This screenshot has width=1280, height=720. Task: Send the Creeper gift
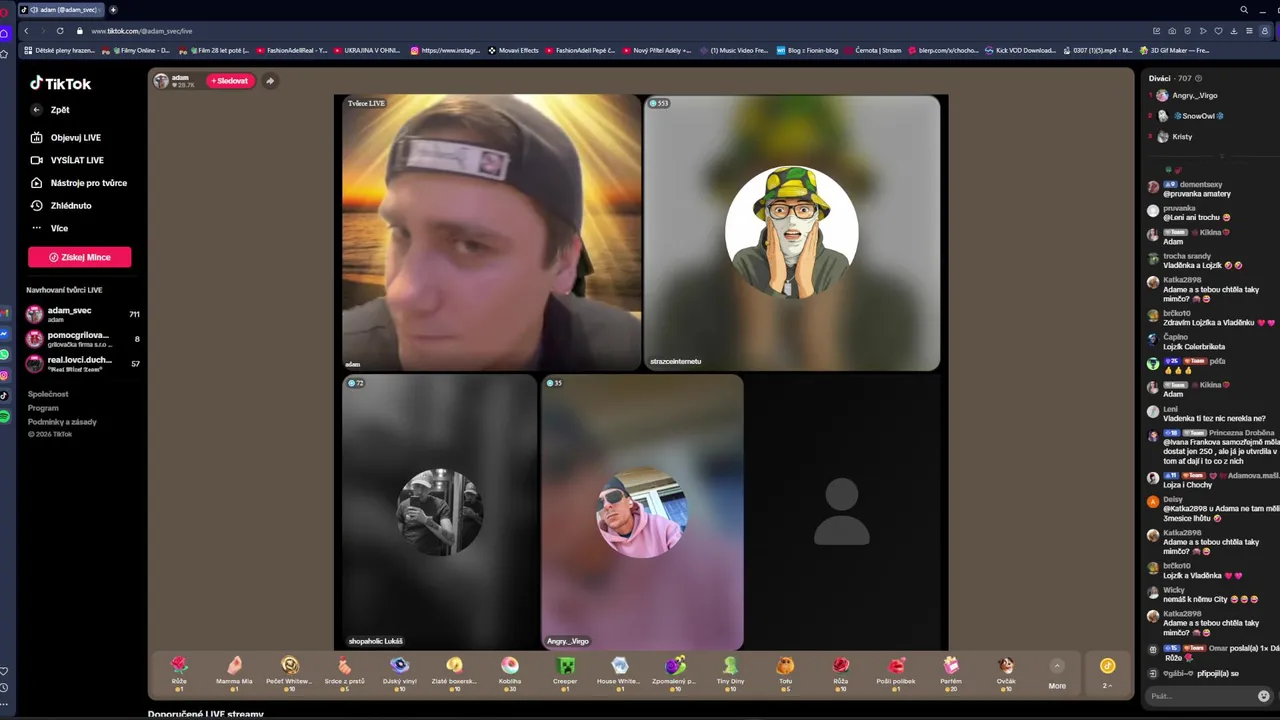pos(565,673)
